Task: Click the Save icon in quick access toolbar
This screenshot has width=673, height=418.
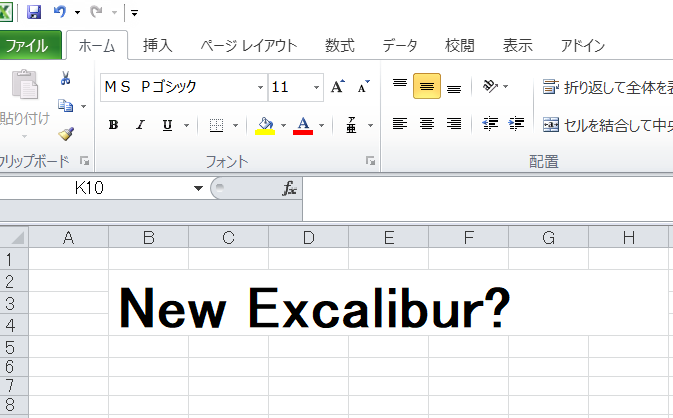Action: pos(34,12)
